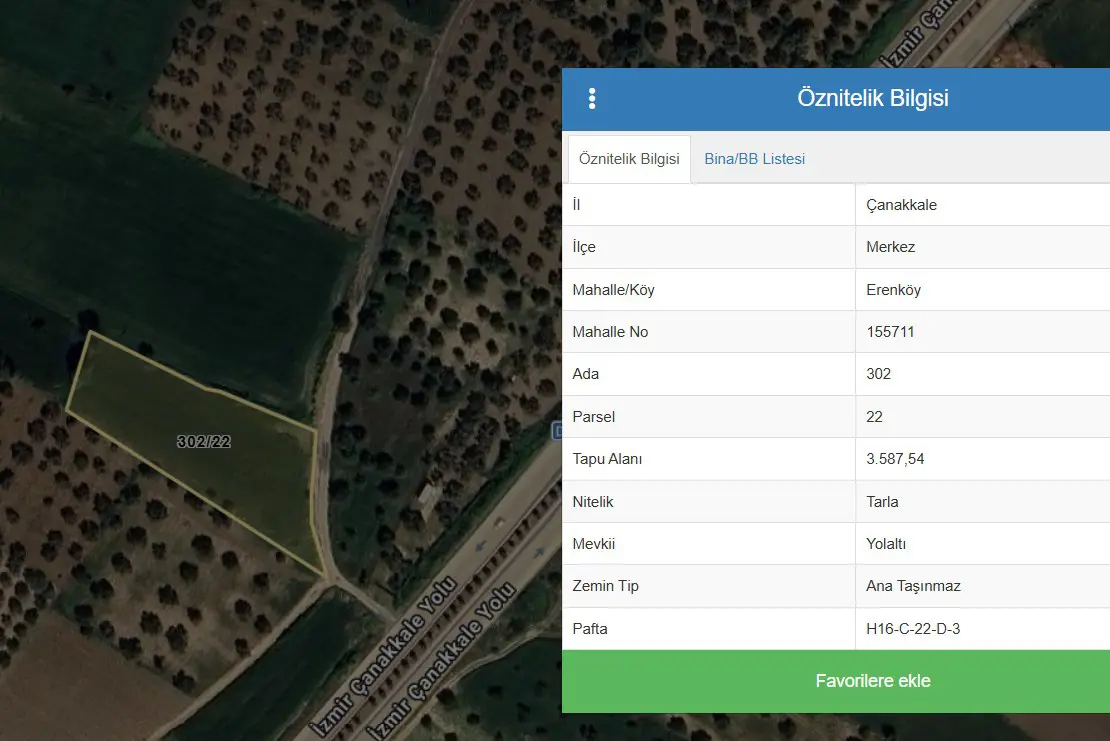
Task: Click the Zemin Tip row label
Action: 605,586
